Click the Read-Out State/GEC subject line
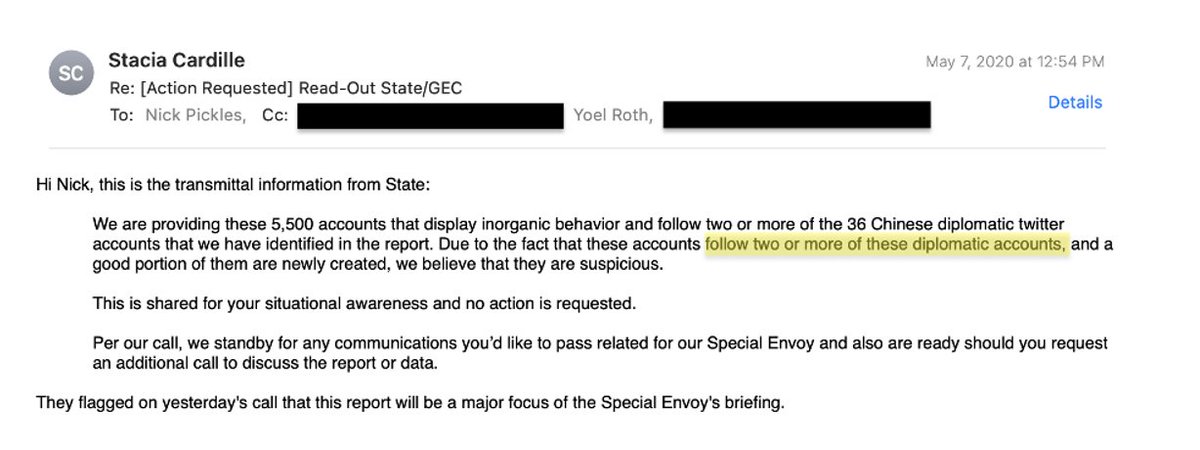Viewport: 1200px width, 450px height. click(285, 88)
